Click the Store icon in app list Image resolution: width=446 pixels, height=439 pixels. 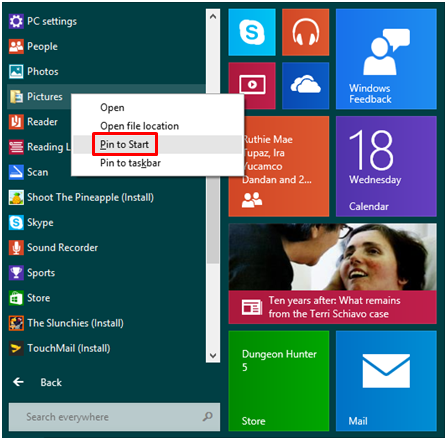(x=16, y=298)
